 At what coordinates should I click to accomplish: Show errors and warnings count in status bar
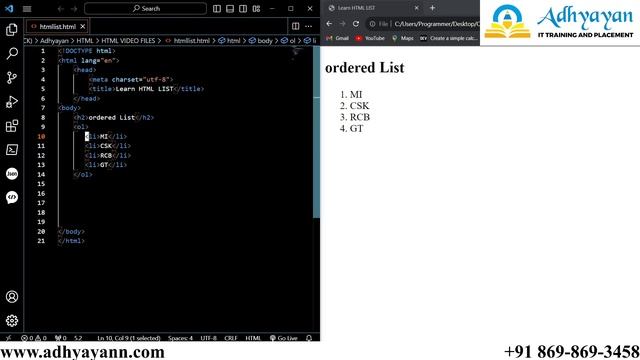pyautogui.click(x=34, y=338)
